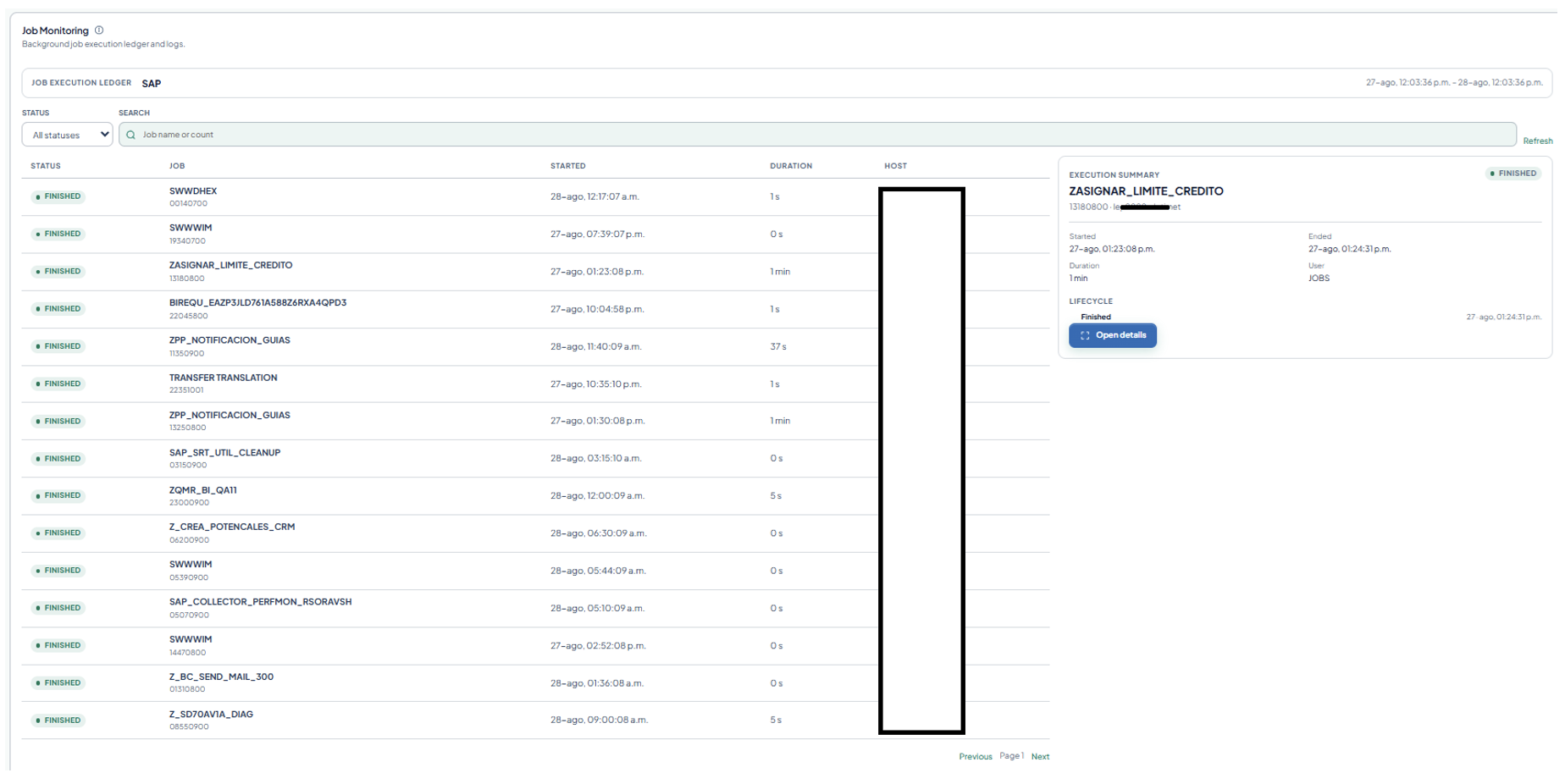1565x784 pixels.
Task: Go to Next page
Action: tap(1040, 757)
